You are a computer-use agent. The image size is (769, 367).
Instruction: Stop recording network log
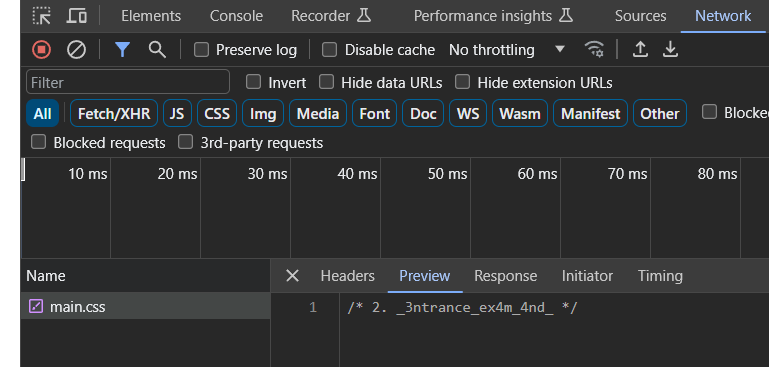click(42, 50)
